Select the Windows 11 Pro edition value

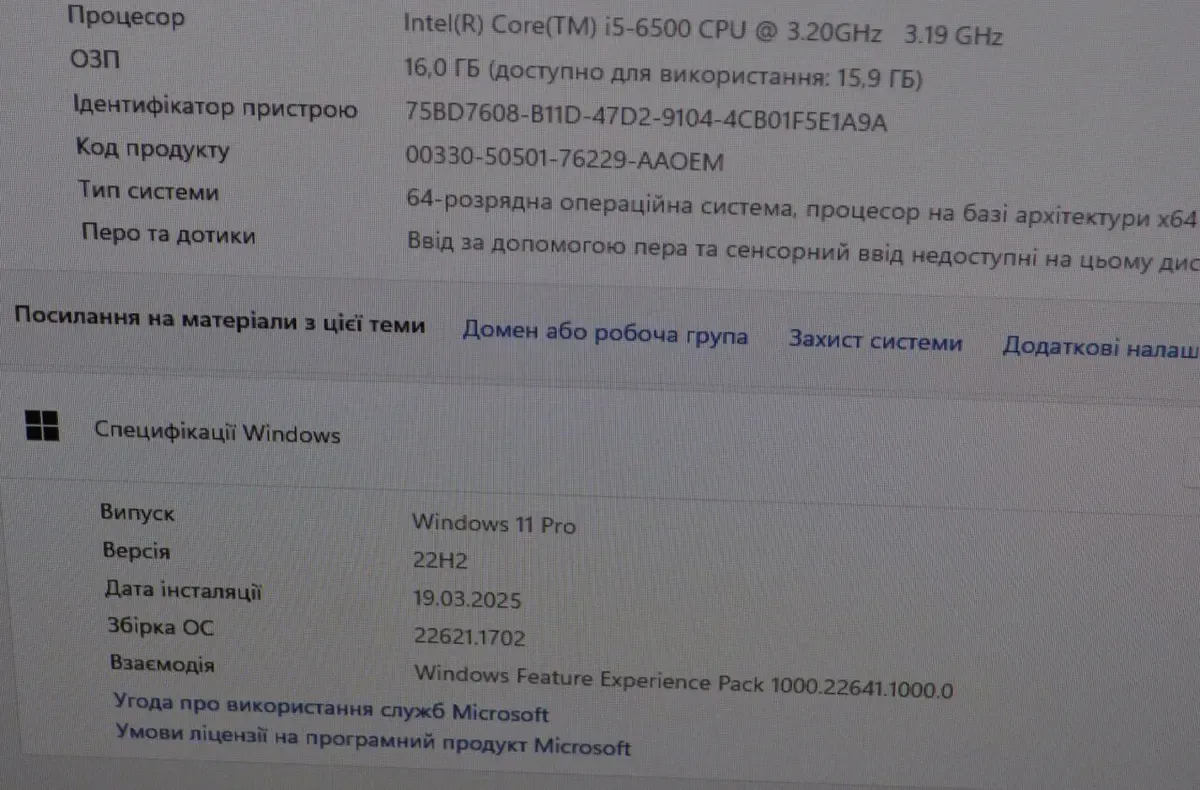(494, 523)
